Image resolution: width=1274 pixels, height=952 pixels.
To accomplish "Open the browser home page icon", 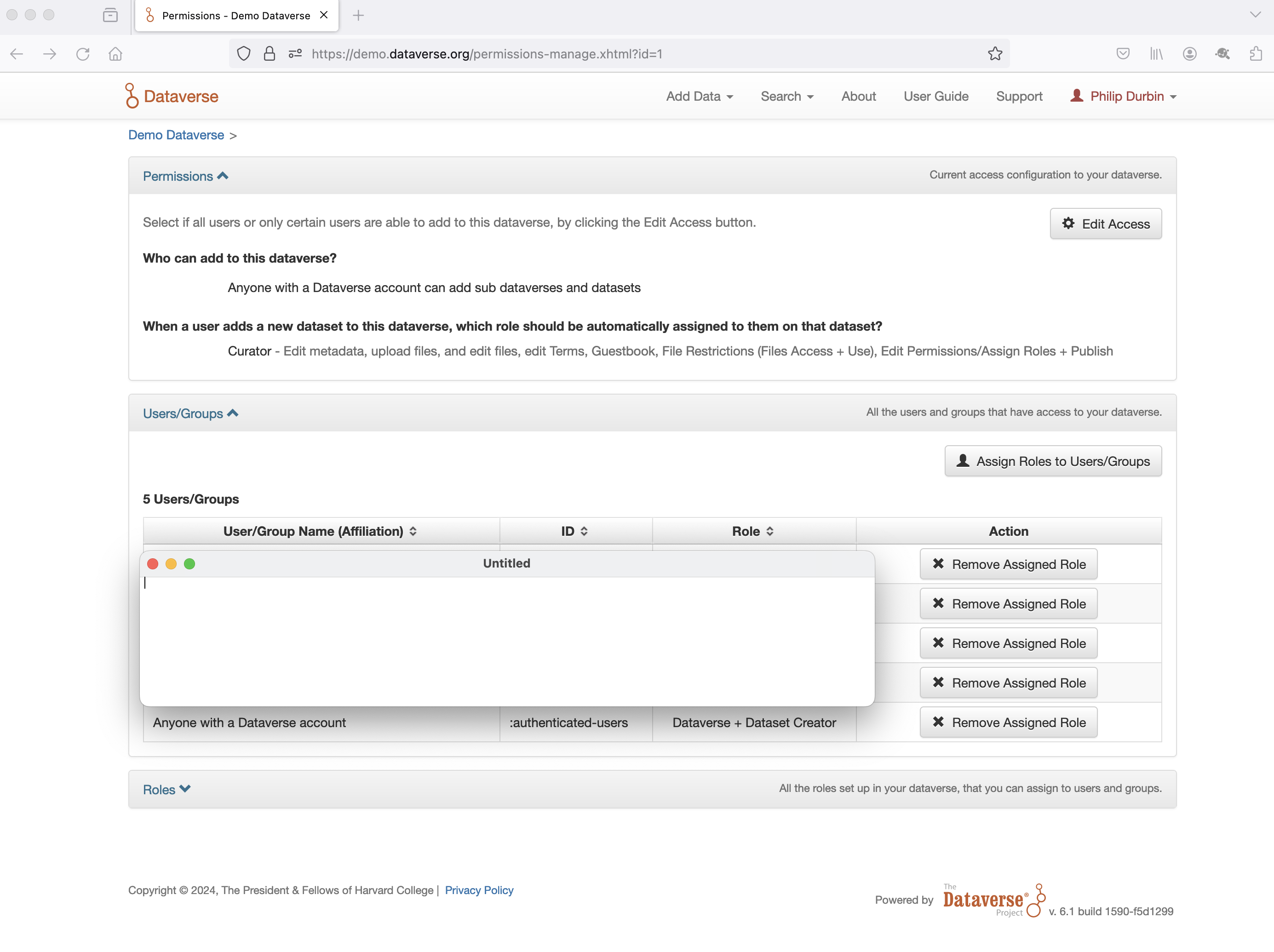I will tap(115, 53).
